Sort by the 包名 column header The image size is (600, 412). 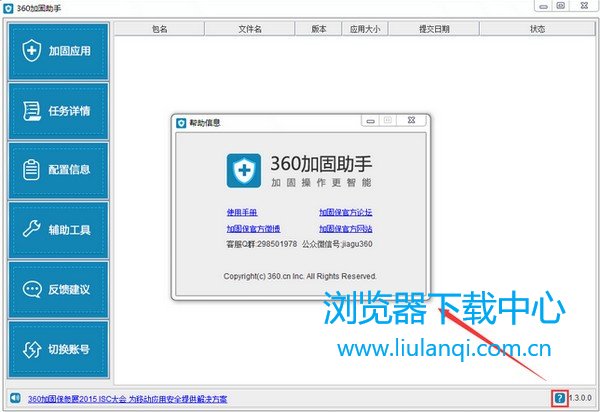pos(159,29)
